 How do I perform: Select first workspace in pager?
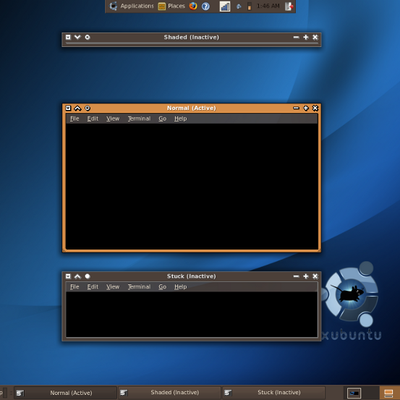[354, 393]
